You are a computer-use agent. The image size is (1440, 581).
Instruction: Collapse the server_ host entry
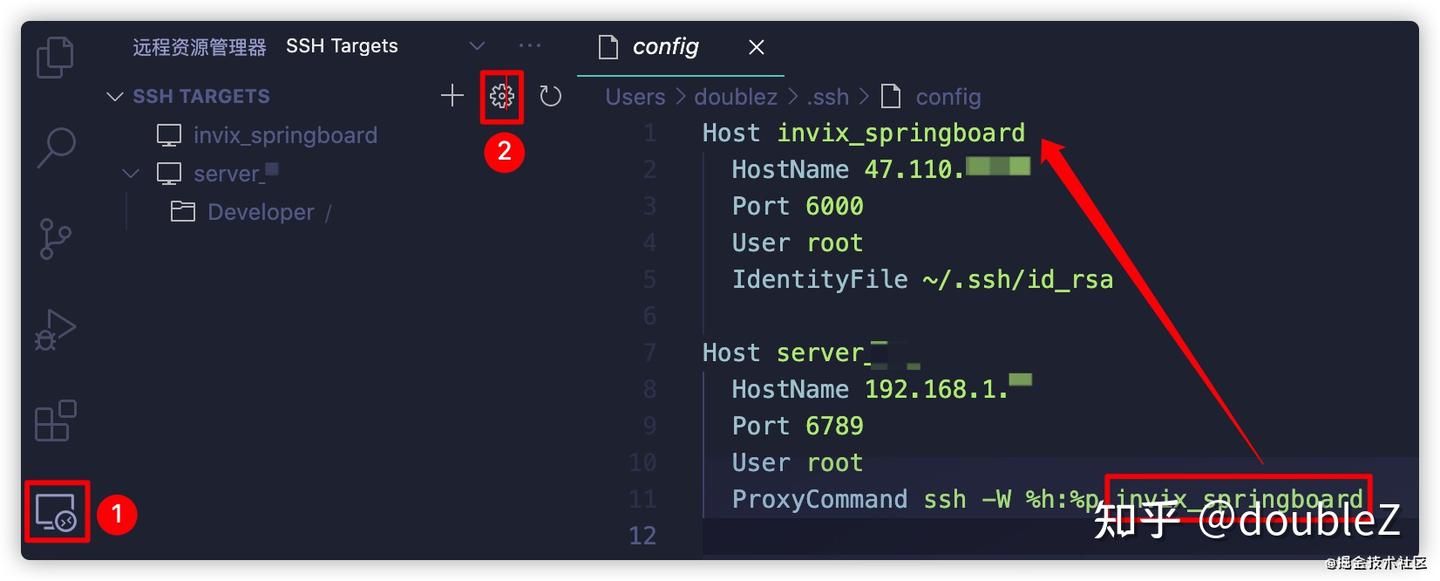(x=130, y=172)
